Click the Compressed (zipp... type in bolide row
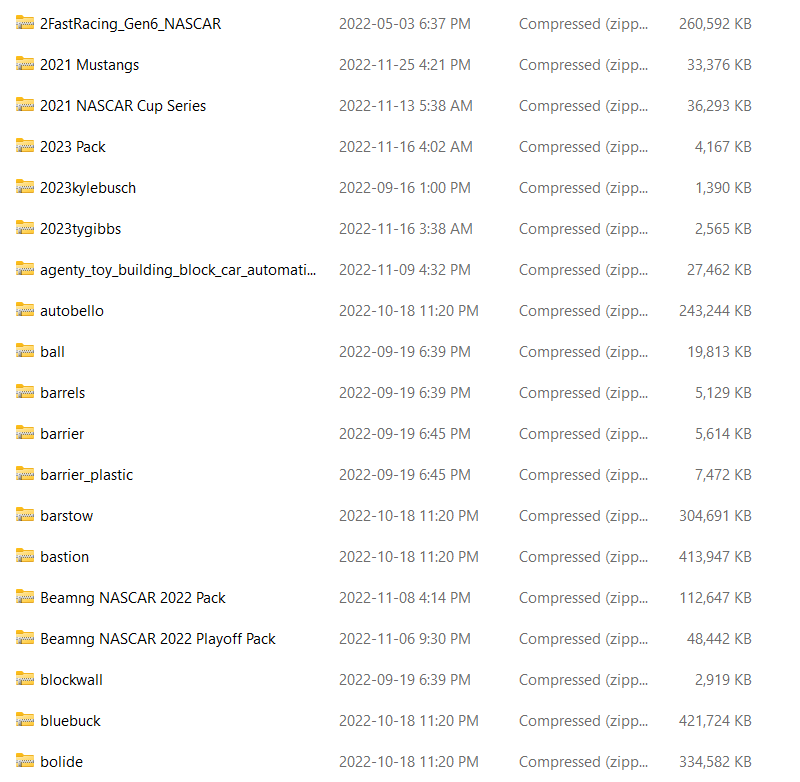Viewport: 800px width, 782px height. coord(583,762)
